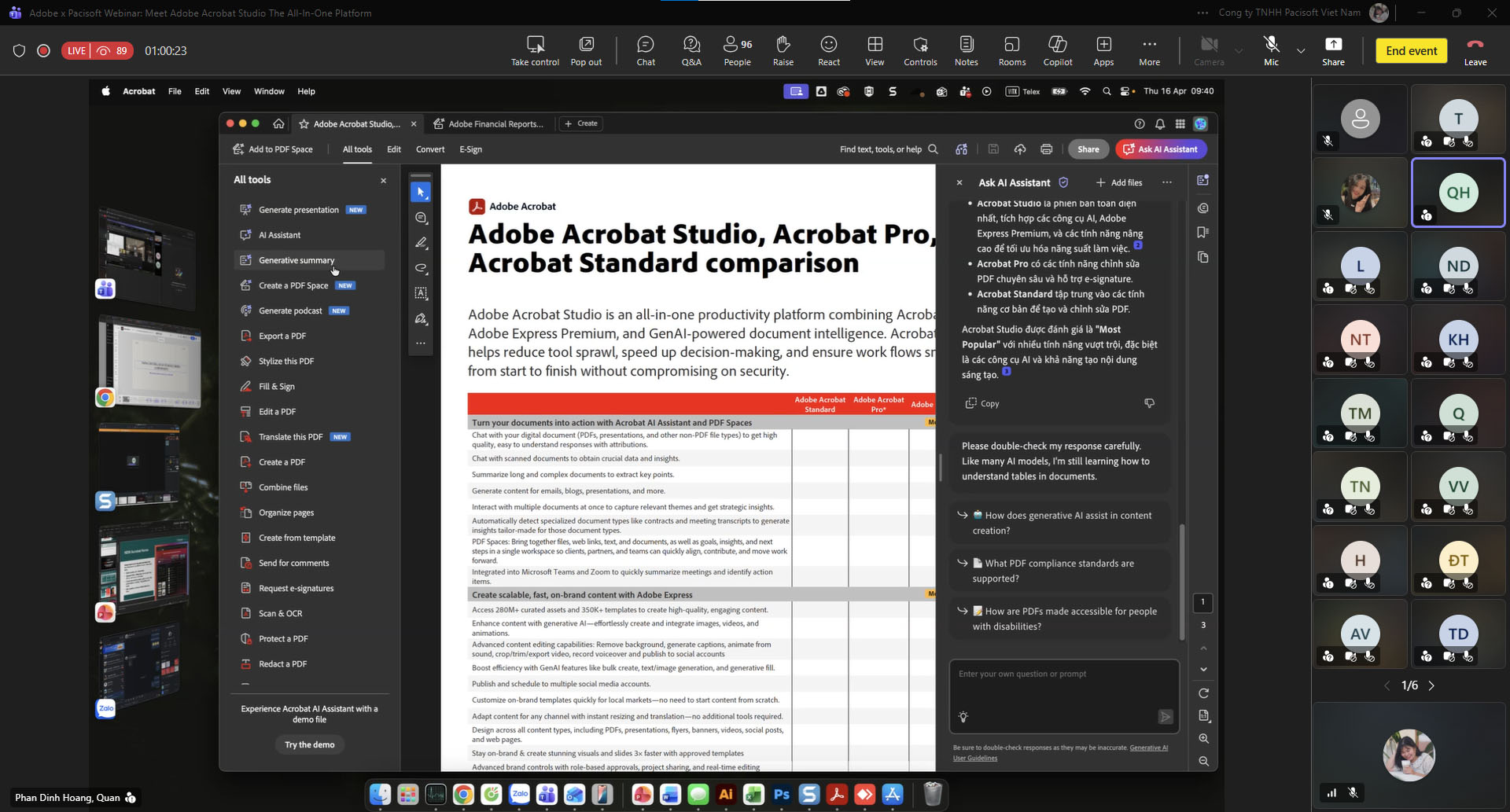Go to next participants page arrow
The width and height of the screenshot is (1510, 812).
pos(1431,685)
